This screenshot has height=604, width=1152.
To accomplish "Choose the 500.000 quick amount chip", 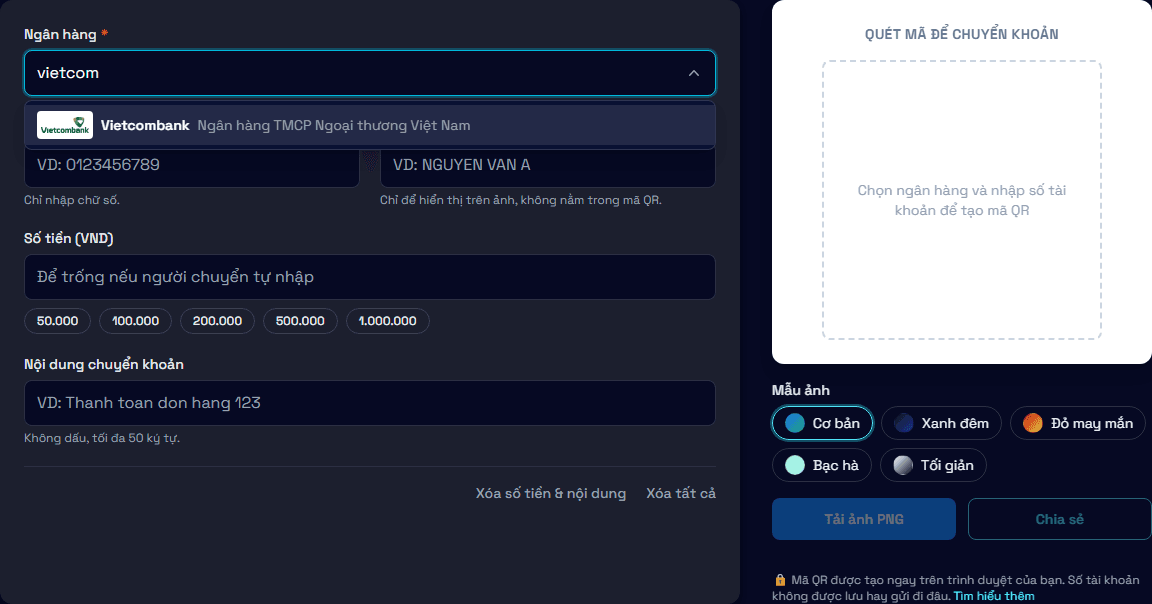I will click(300, 321).
